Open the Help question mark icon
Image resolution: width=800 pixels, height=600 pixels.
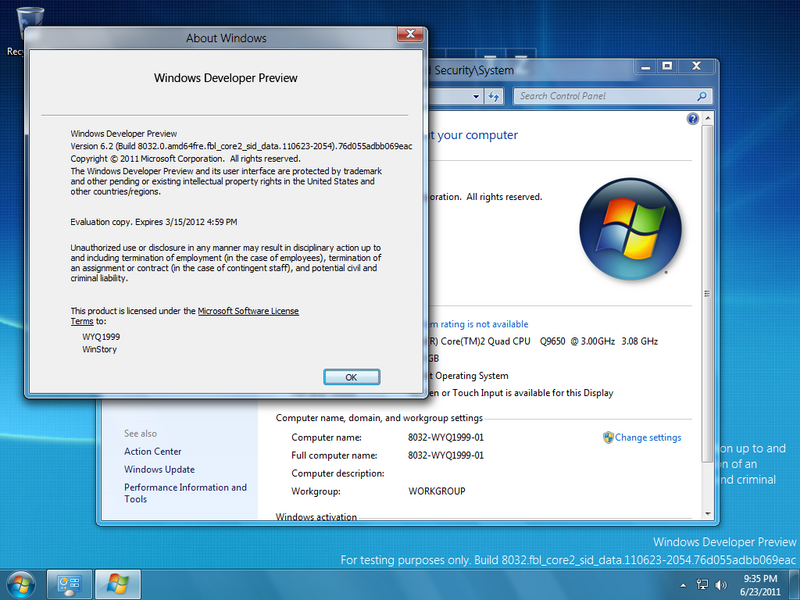[692, 119]
